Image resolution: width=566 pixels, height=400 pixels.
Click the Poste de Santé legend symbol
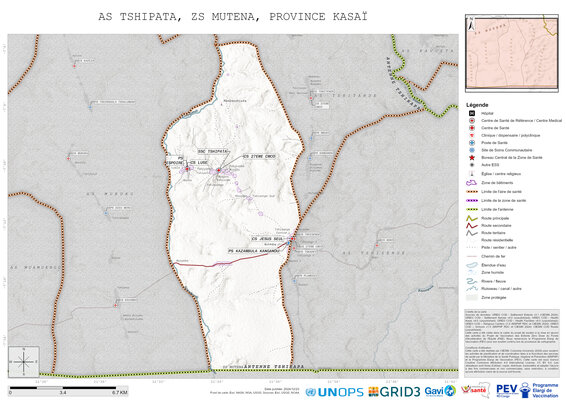coord(471,143)
